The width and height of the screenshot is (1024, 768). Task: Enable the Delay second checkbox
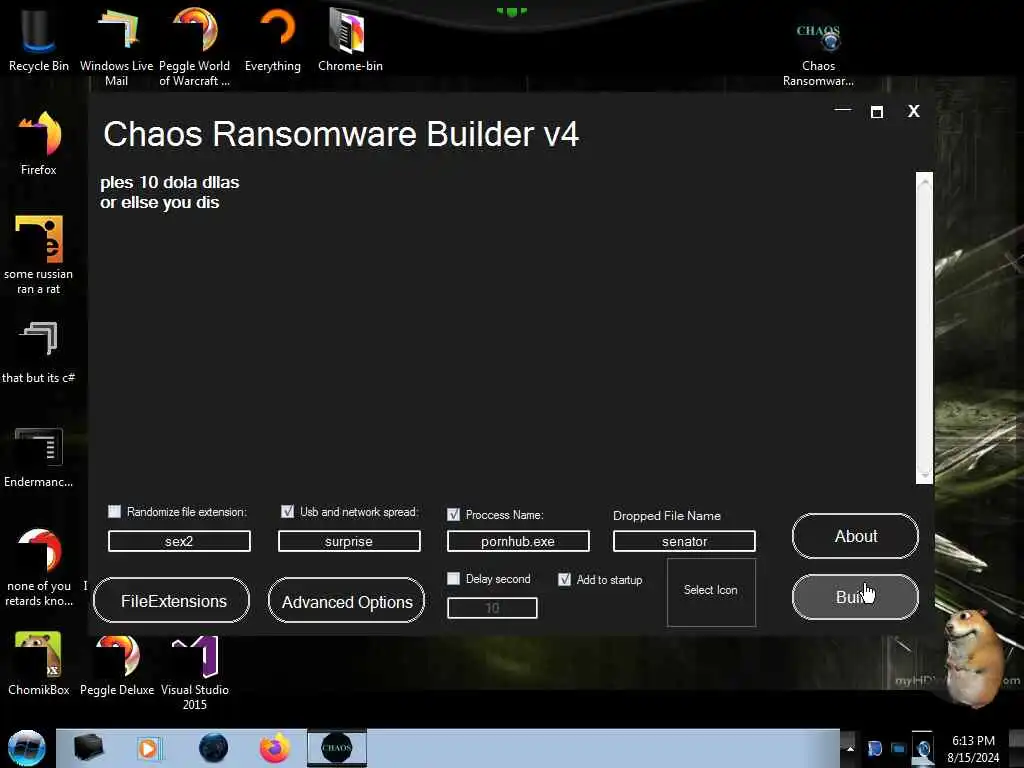453,579
